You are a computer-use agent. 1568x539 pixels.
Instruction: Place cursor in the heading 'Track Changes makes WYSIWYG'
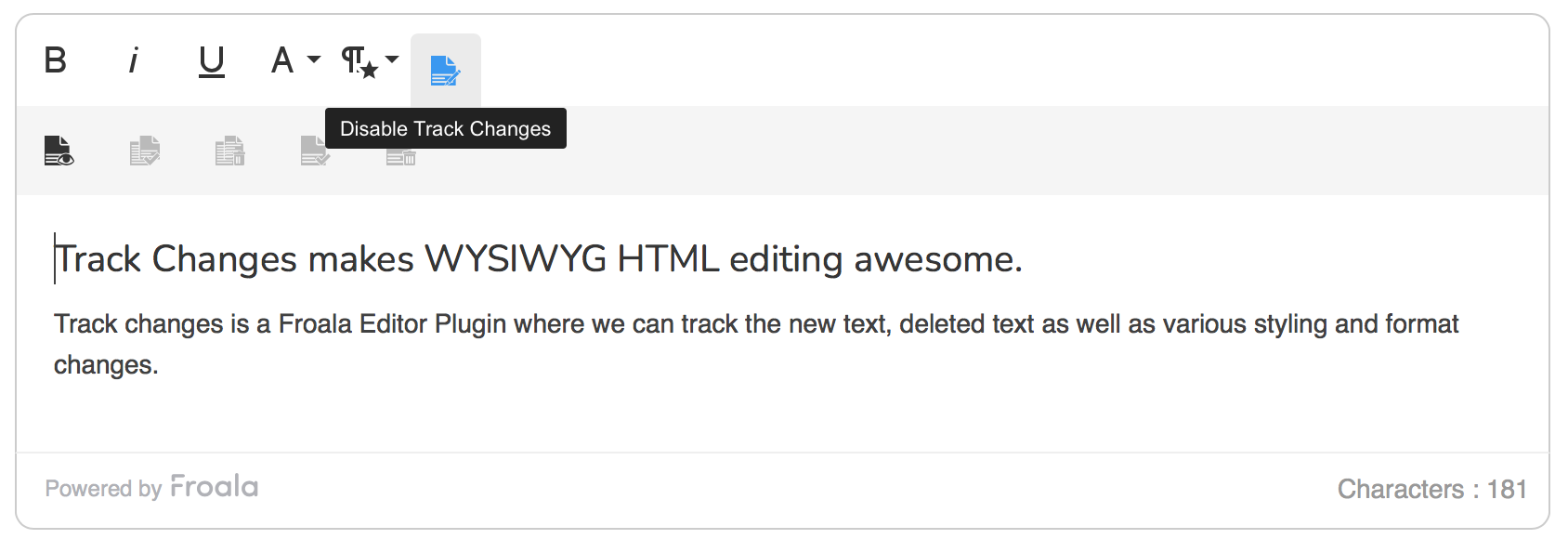[539, 259]
